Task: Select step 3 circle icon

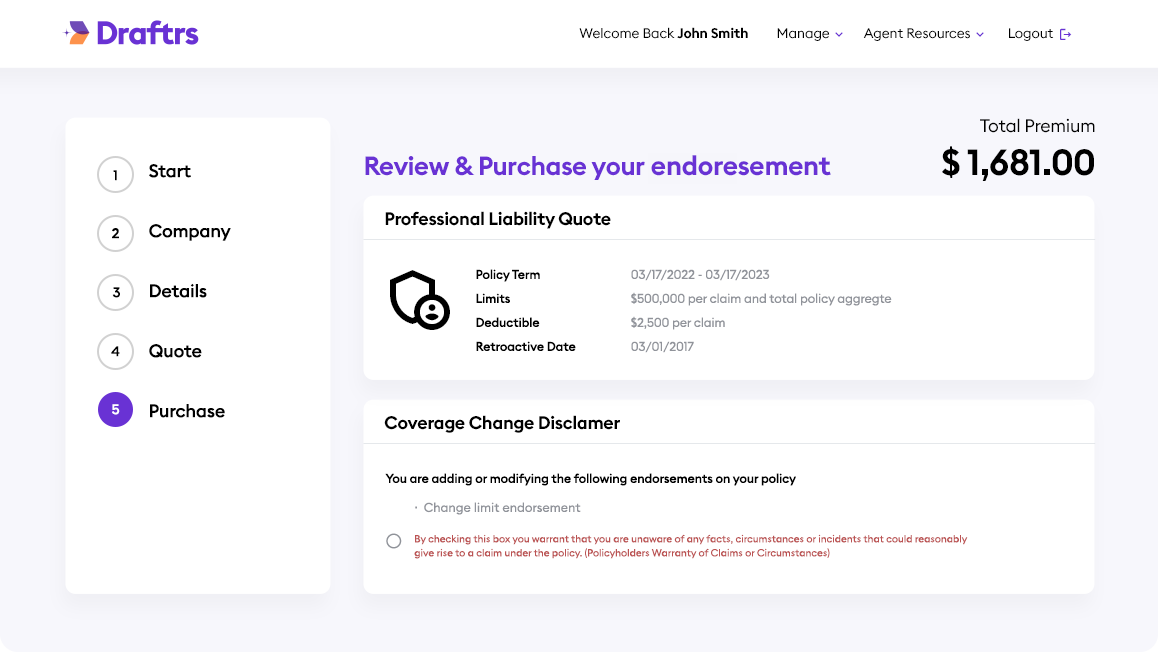Action: point(115,293)
